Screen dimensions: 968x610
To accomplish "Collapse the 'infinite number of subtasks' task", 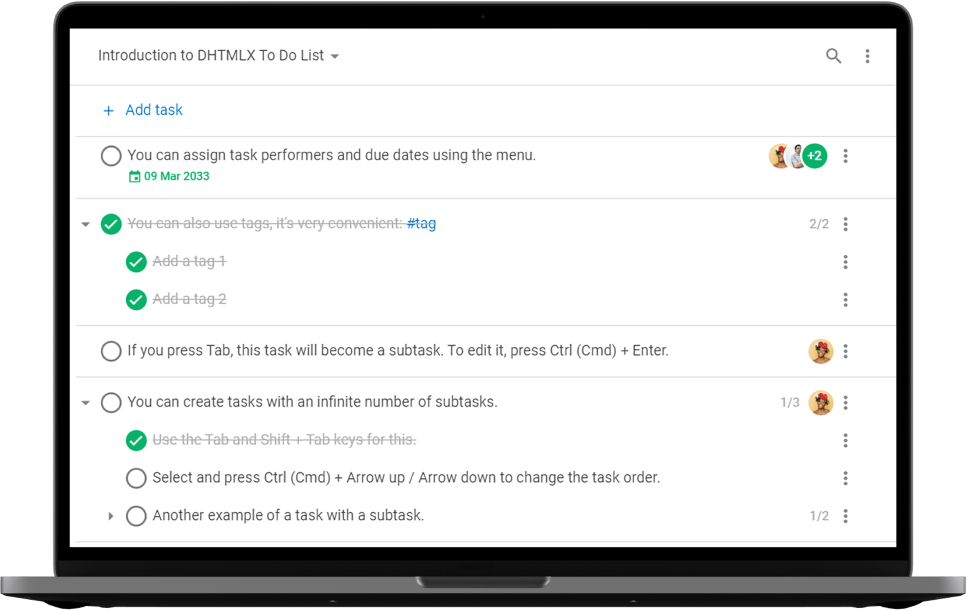I will pyautogui.click(x=86, y=403).
